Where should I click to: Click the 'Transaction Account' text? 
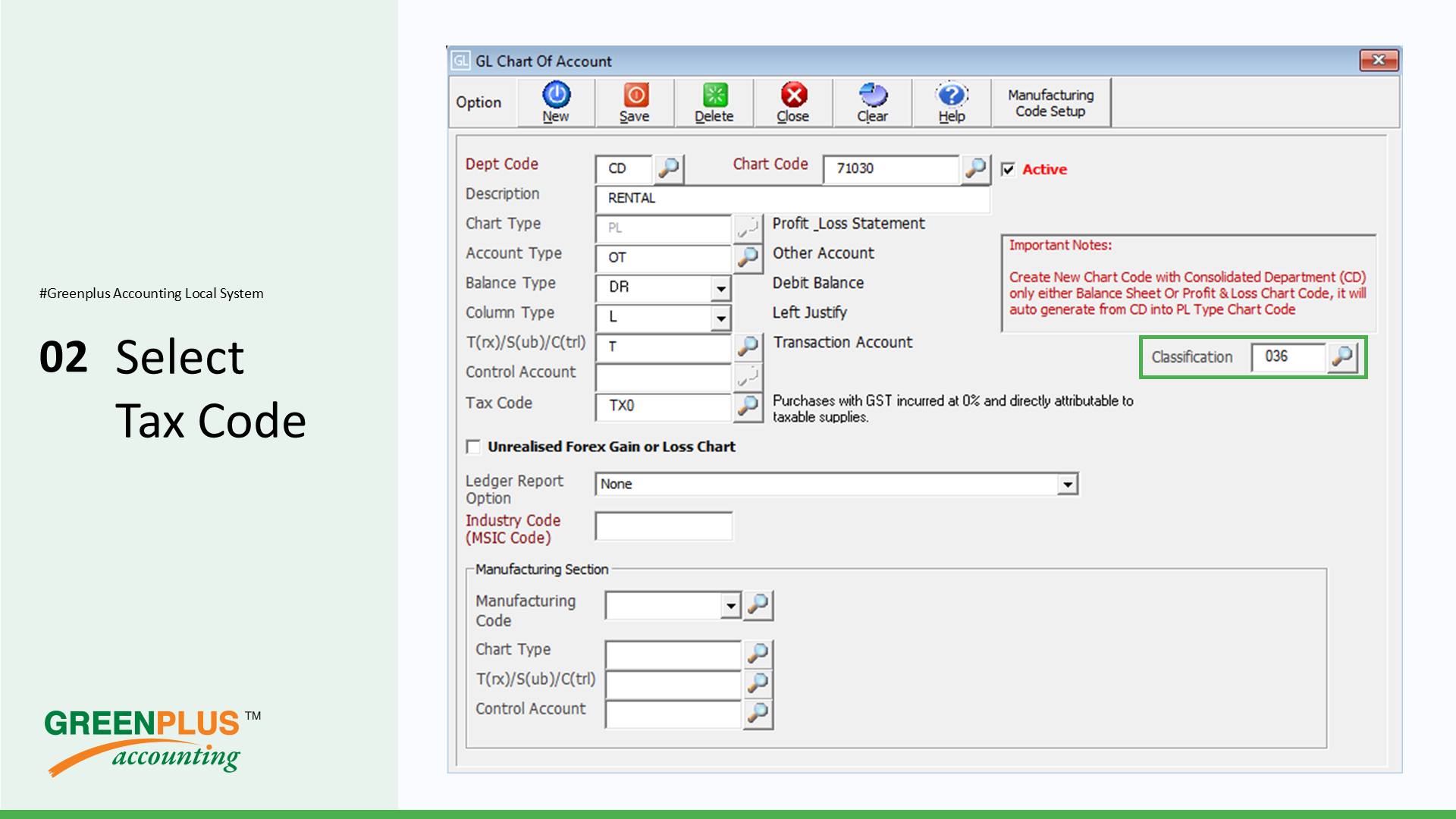(843, 343)
